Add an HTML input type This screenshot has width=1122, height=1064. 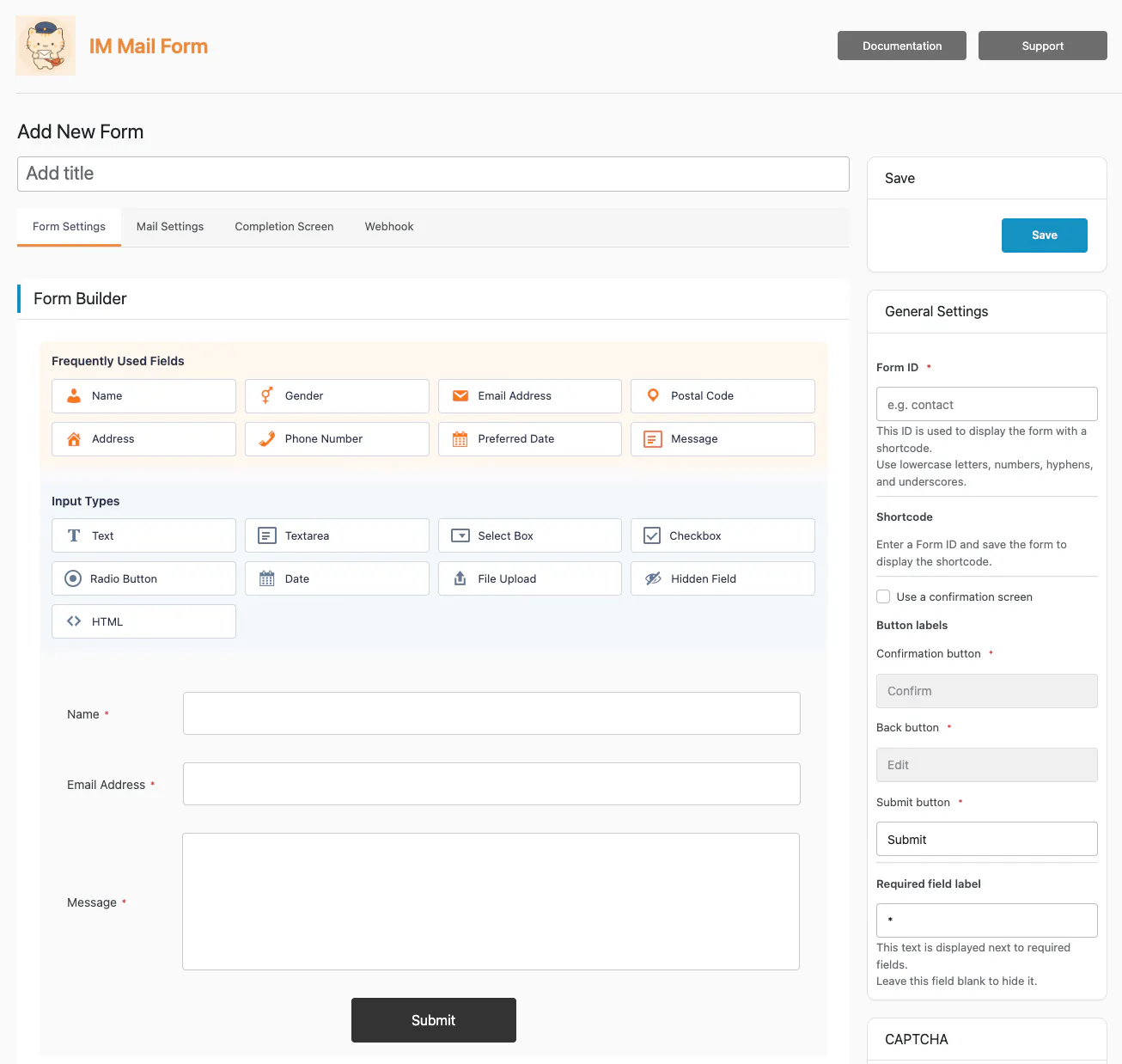tap(143, 621)
